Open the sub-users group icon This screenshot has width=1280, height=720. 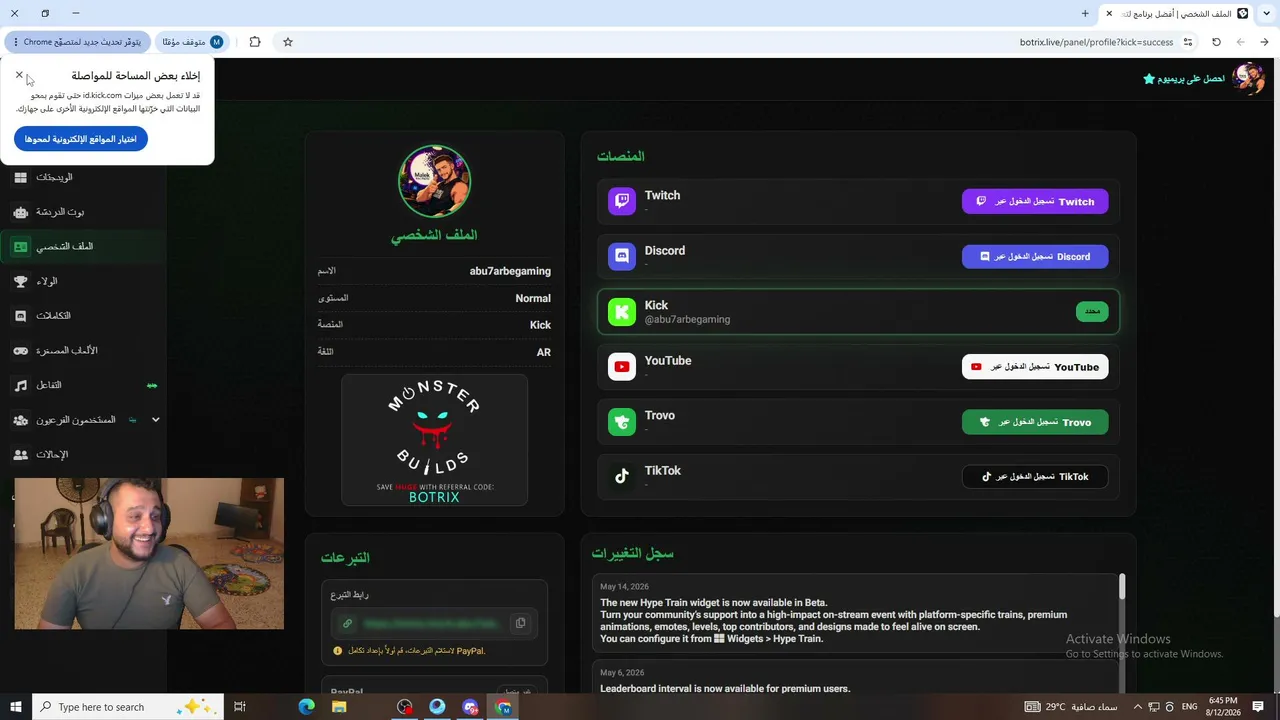coord(21,420)
